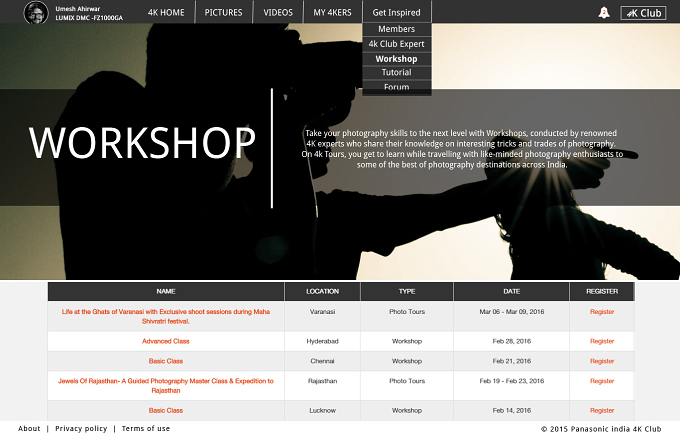Image resolution: width=680 pixels, height=440 pixels.
Task: Go to the VIDEOS tab
Action: (x=278, y=13)
